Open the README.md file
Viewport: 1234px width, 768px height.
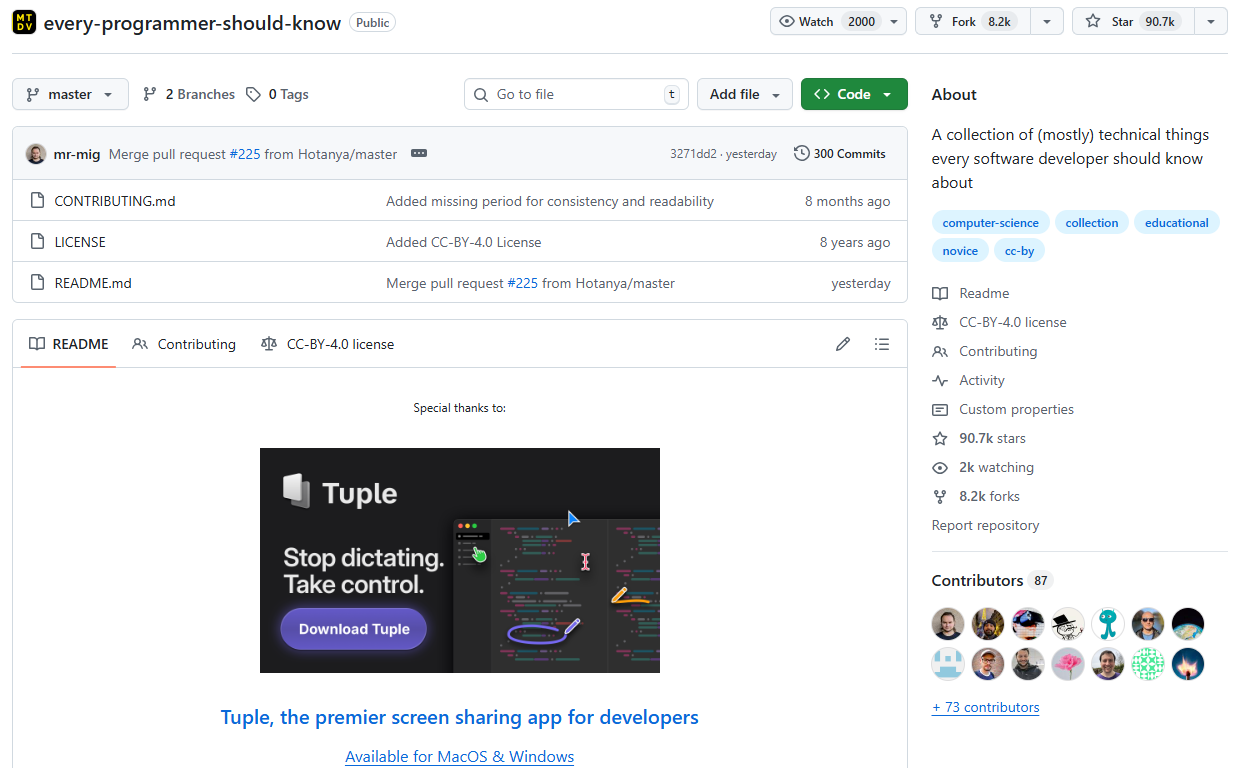click(93, 283)
